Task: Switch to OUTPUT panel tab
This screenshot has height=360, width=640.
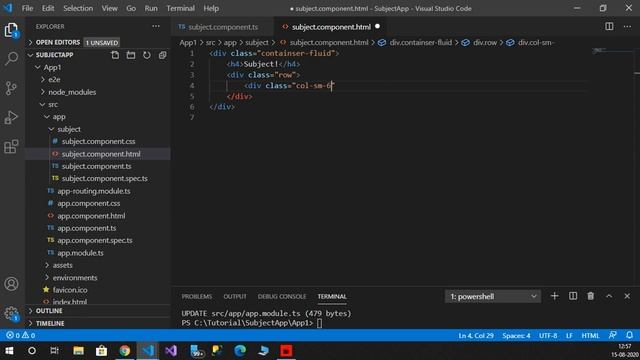Action: click(x=235, y=296)
